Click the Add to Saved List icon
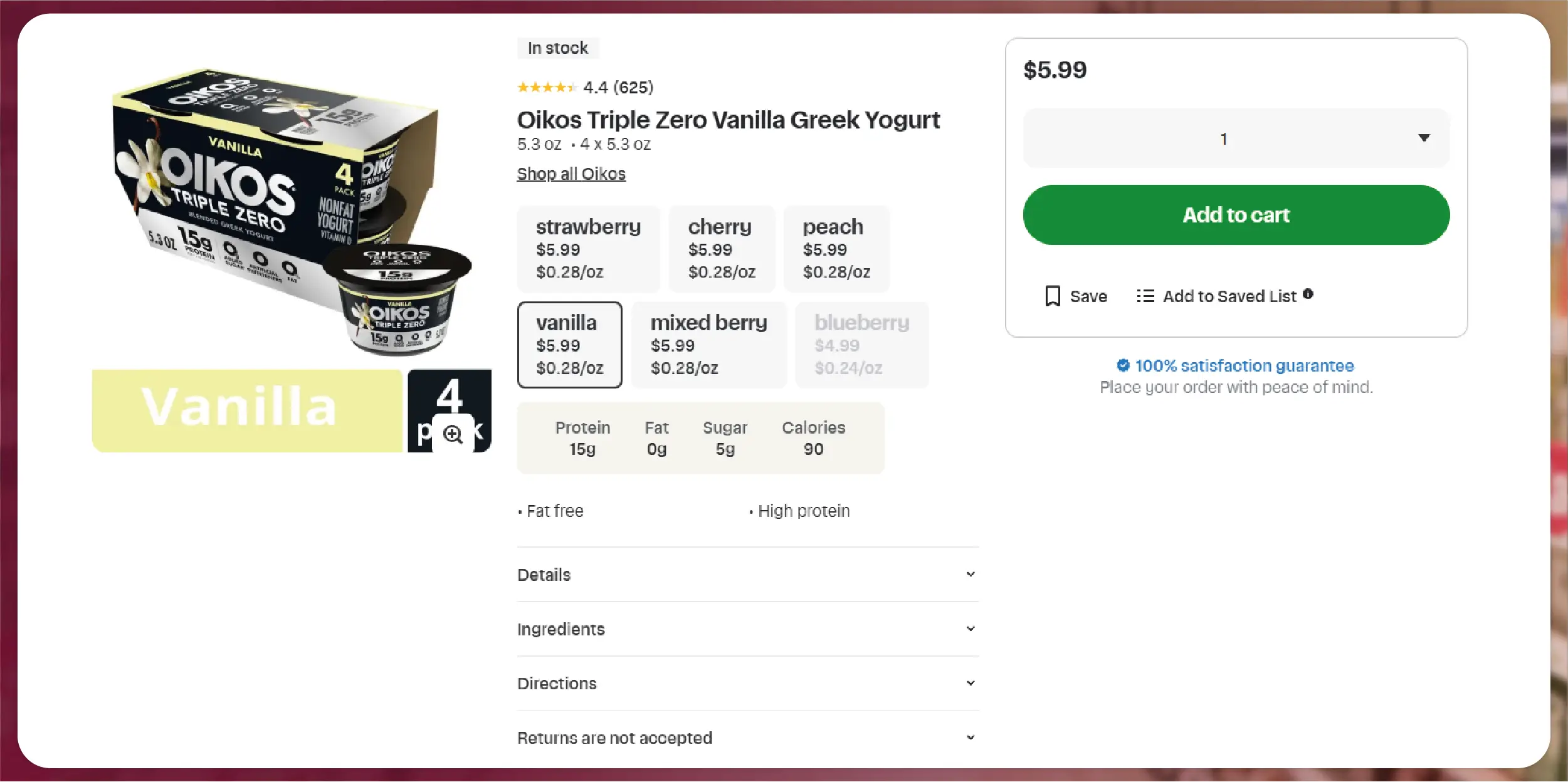 coord(1145,296)
